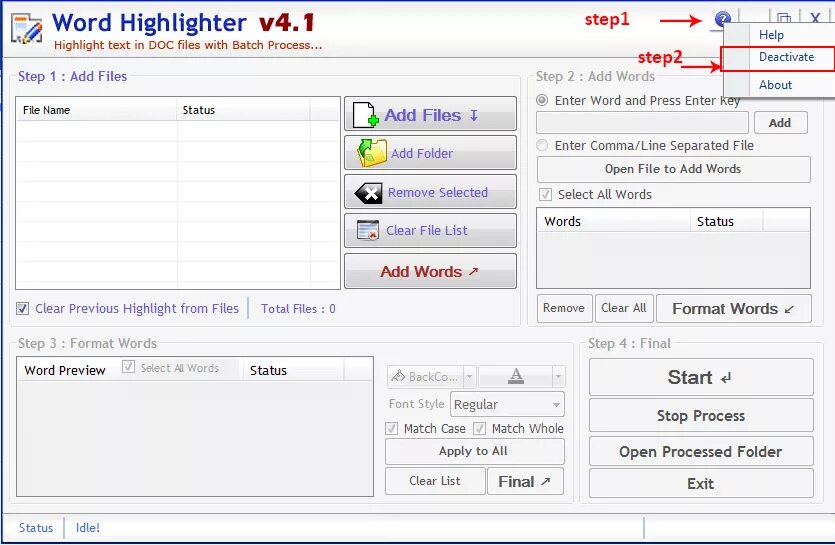Click the font color letter A icon
Viewport: 835px width, 545px height.
pyautogui.click(x=515, y=377)
